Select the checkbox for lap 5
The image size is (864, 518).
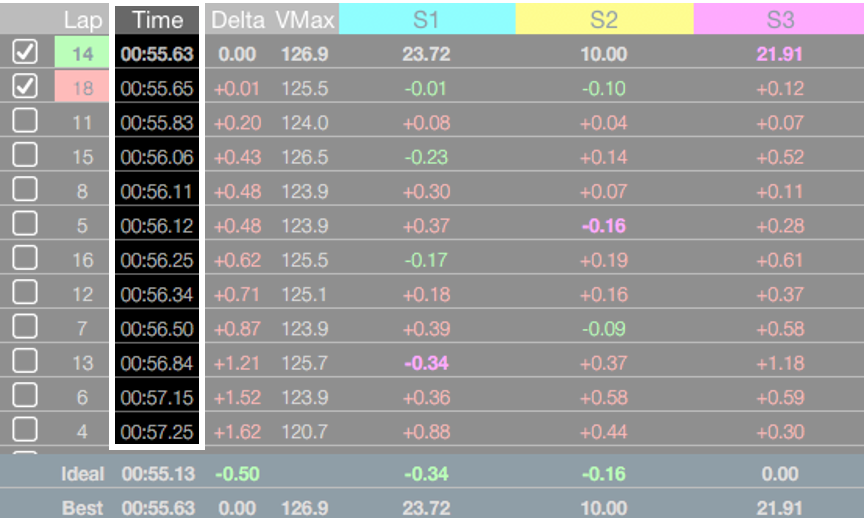click(x=25, y=224)
